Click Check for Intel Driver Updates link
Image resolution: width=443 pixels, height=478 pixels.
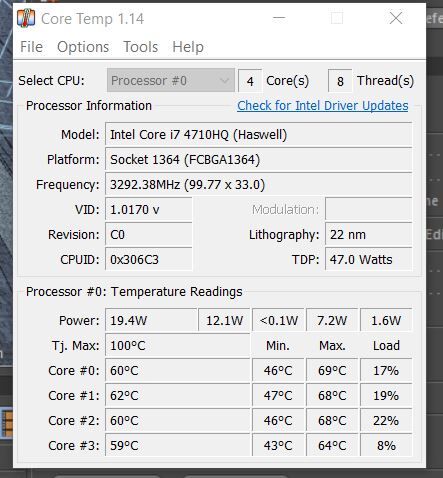click(323, 106)
